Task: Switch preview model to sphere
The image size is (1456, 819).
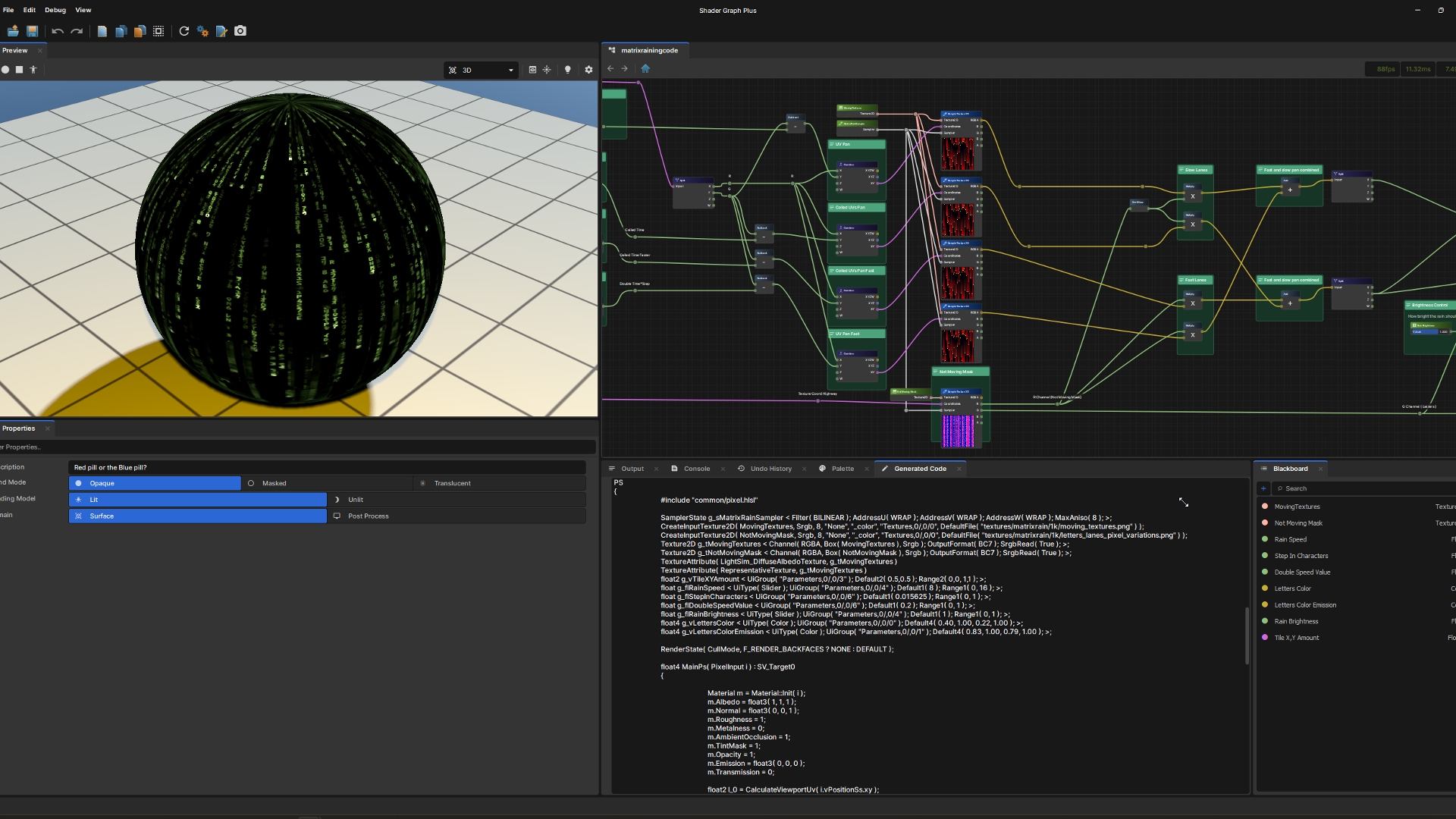Action: (5, 70)
